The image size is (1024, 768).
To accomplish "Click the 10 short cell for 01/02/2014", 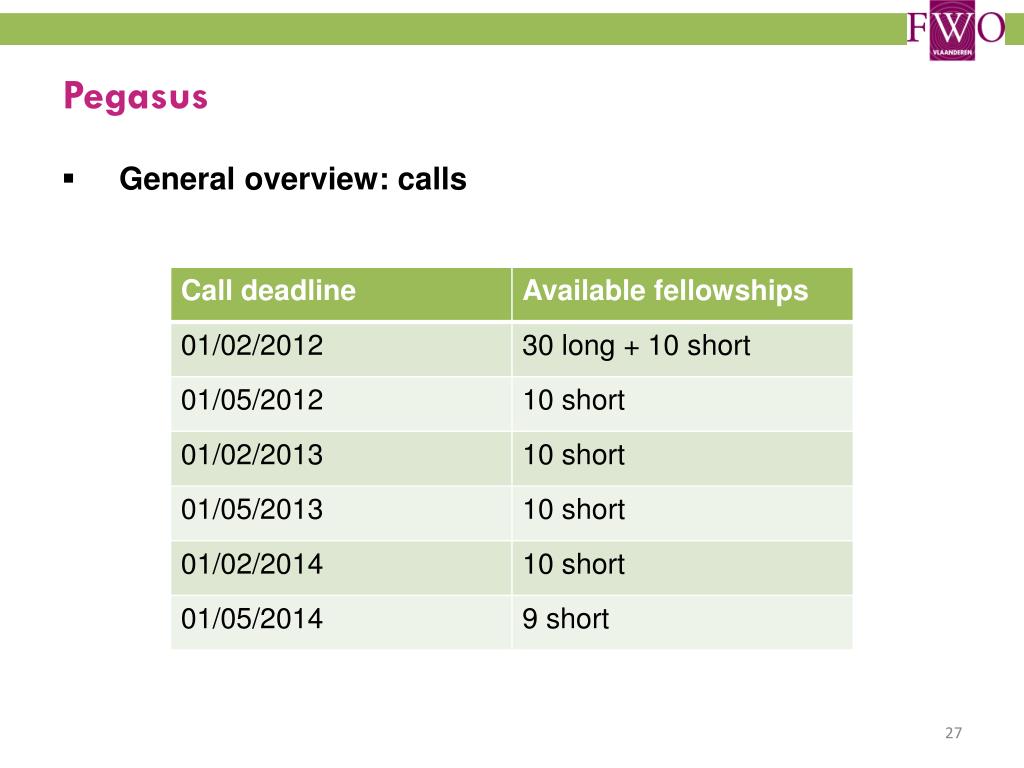I will (682, 568).
